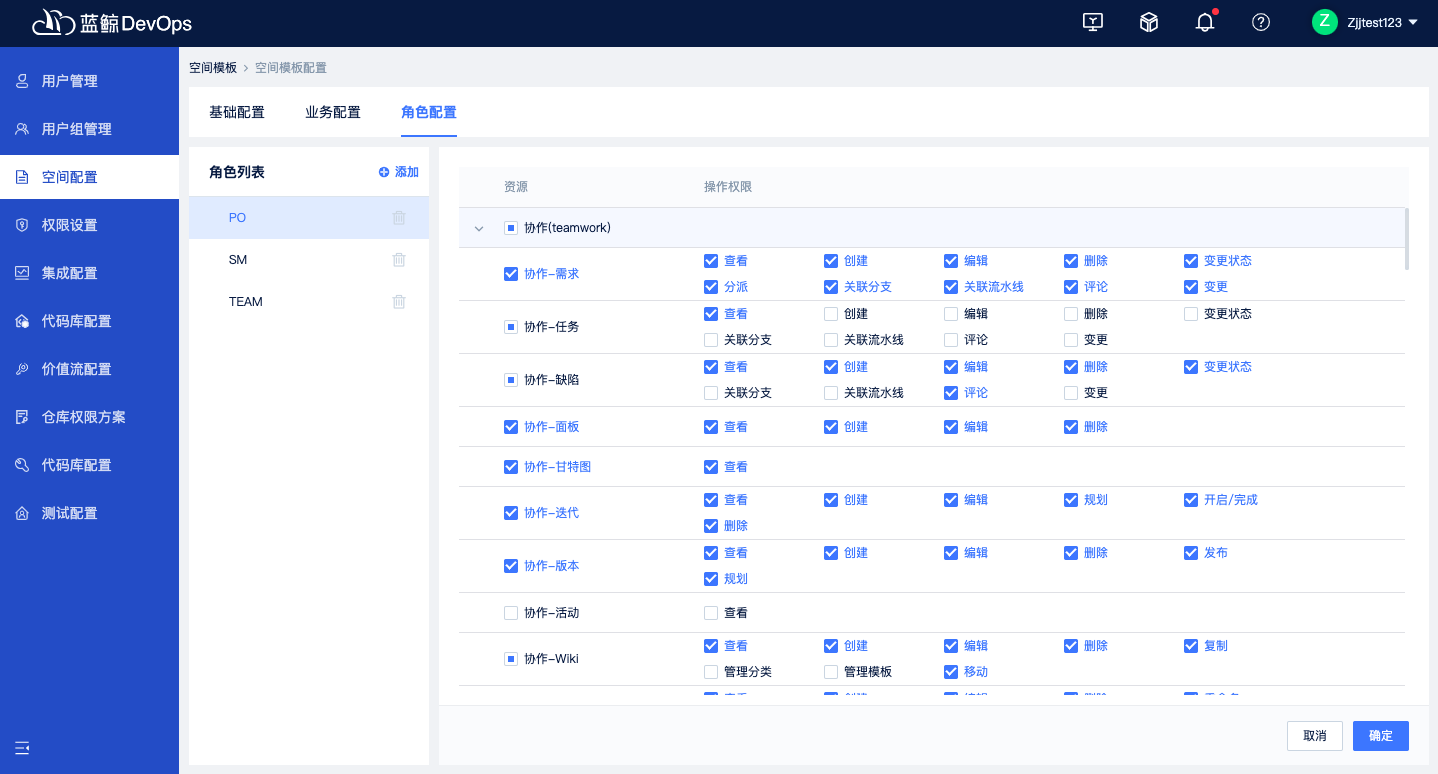Viewport: 1438px width, 774px height.
Task: Toggle the 协作-任务 resource checkbox
Action: pos(511,327)
